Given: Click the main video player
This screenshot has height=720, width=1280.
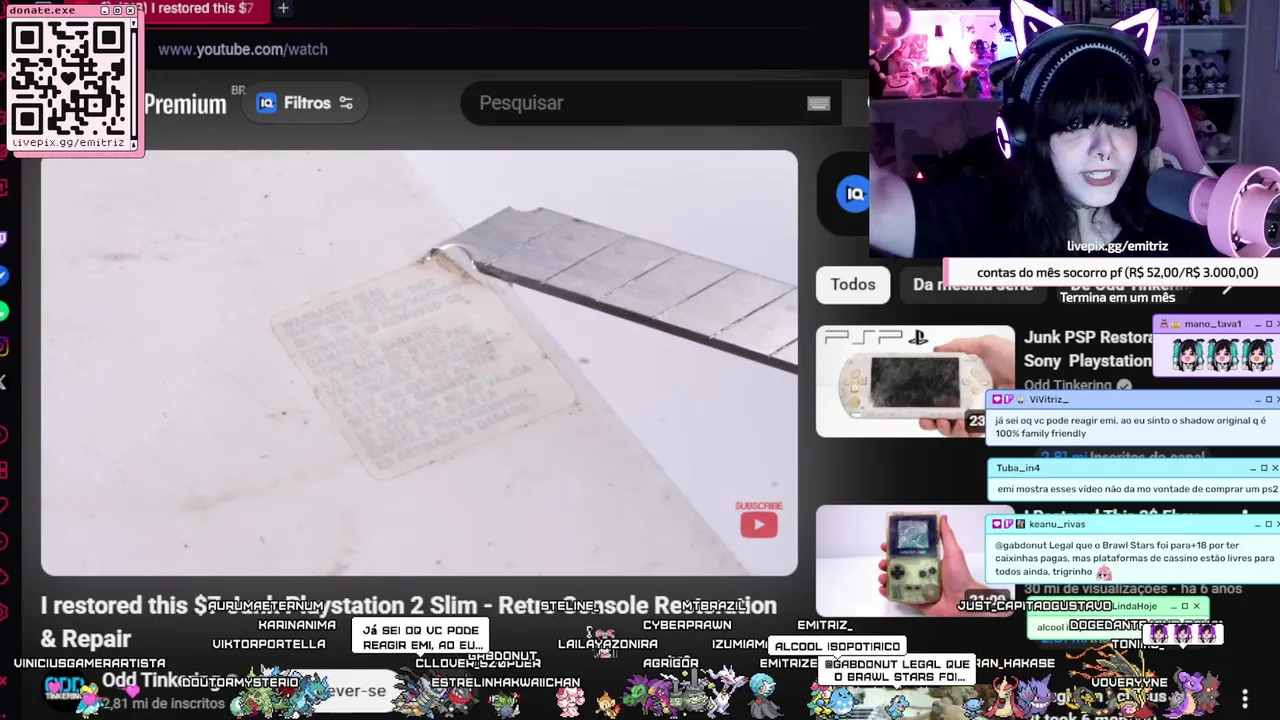Looking at the screenshot, I should tap(419, 363).
